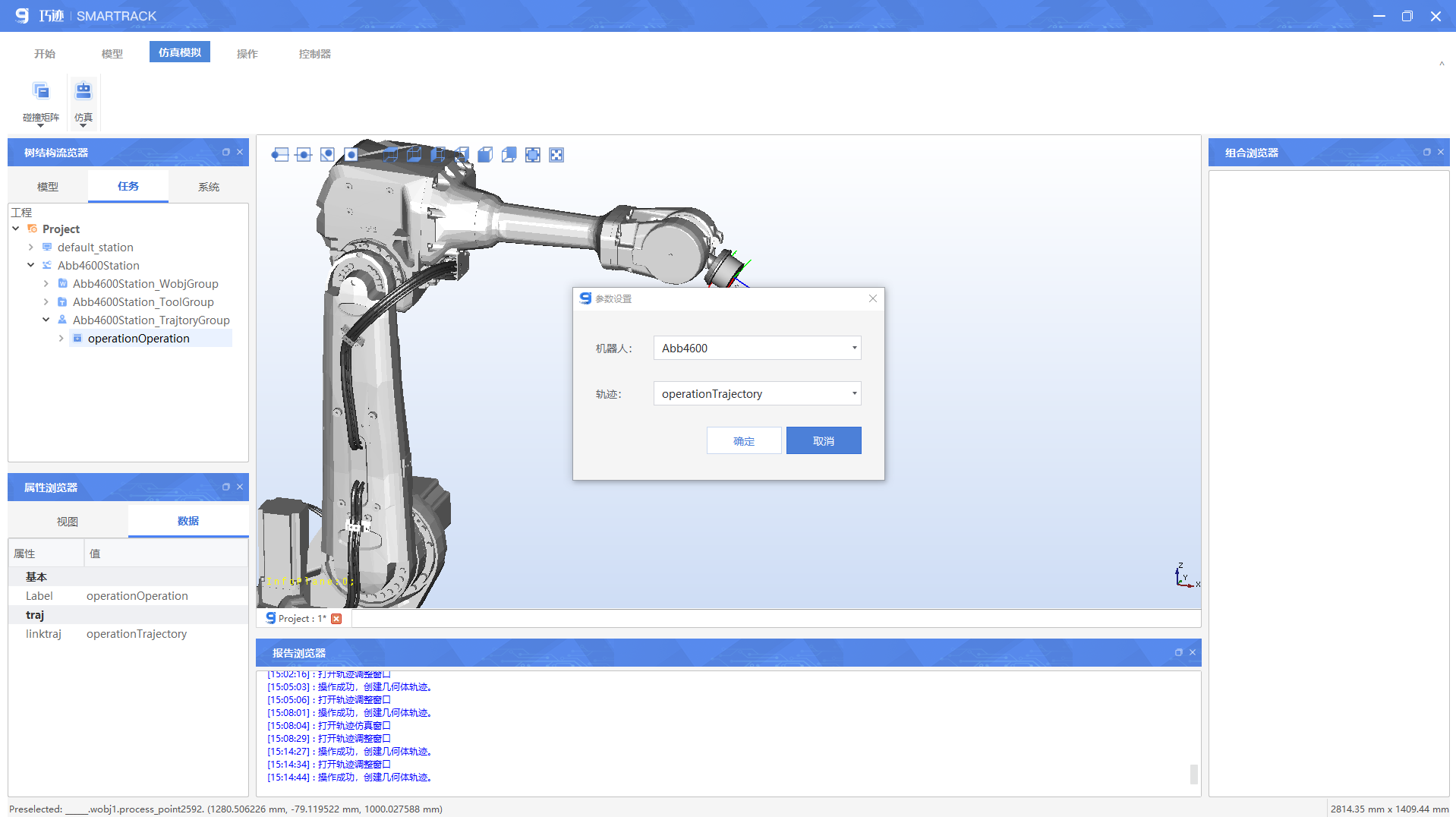
Task: Select the Project : 1* document tab
Action: [302, 619]
